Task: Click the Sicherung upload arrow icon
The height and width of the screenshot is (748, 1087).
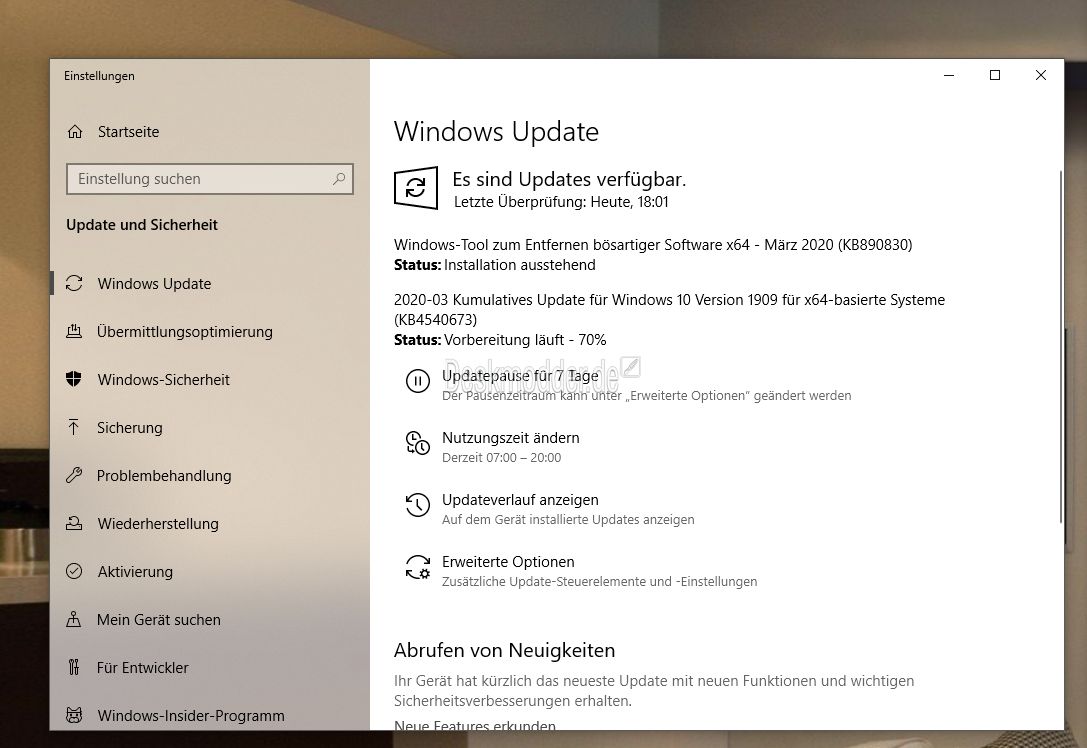Action: tap(73, 427)
